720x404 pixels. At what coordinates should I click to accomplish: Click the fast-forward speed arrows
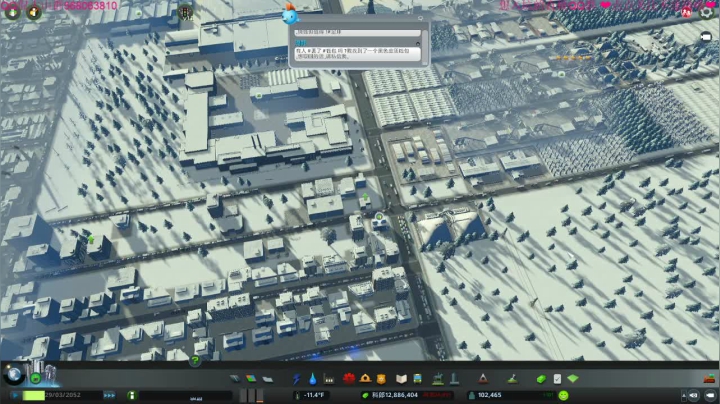pos(109,395)
